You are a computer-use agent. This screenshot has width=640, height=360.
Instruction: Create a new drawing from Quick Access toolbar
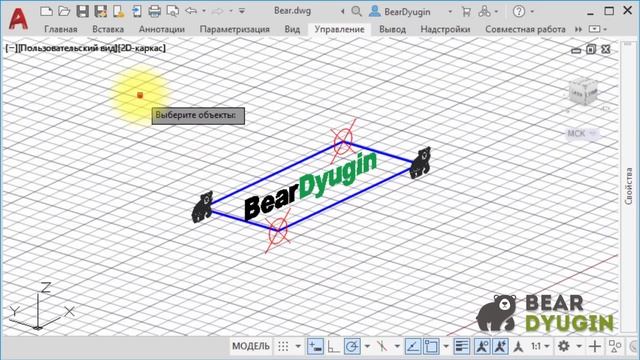point(46,11)
